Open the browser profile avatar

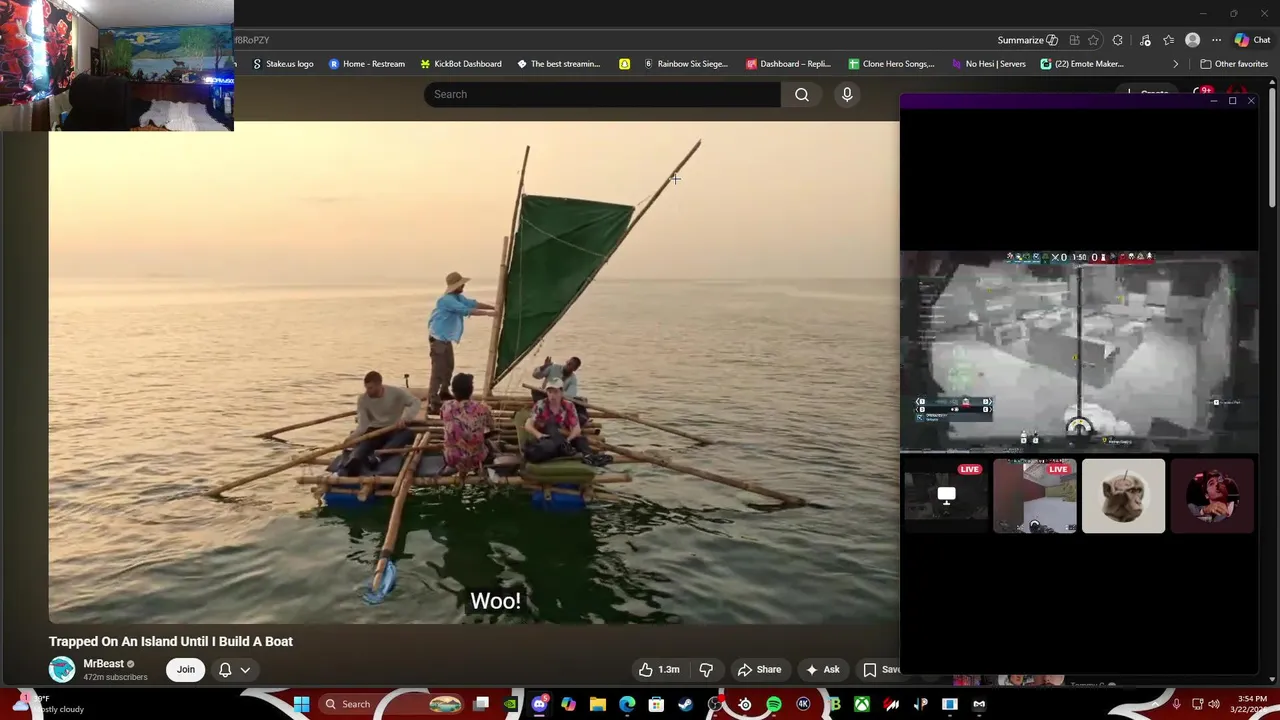(x=1192, y=40)
